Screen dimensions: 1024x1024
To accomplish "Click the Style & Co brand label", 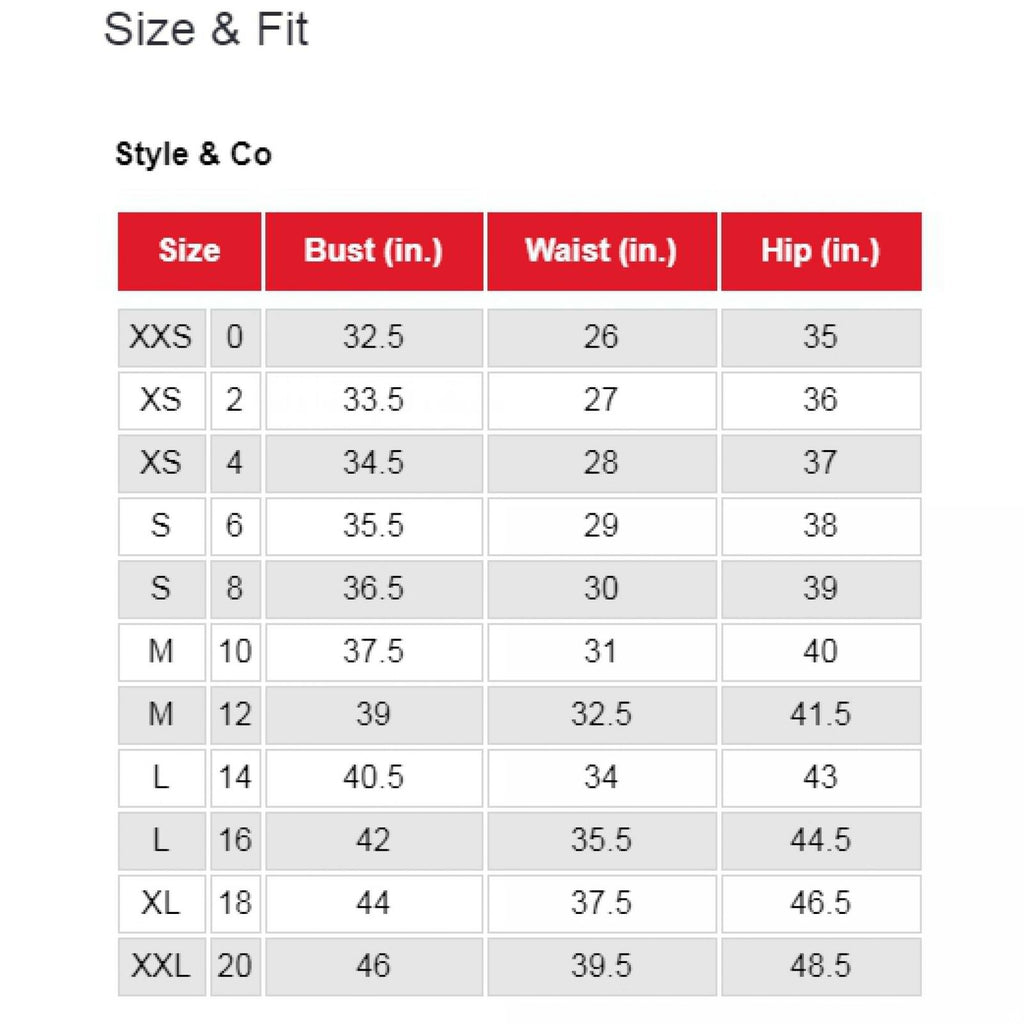I will [x=193, y=155].
